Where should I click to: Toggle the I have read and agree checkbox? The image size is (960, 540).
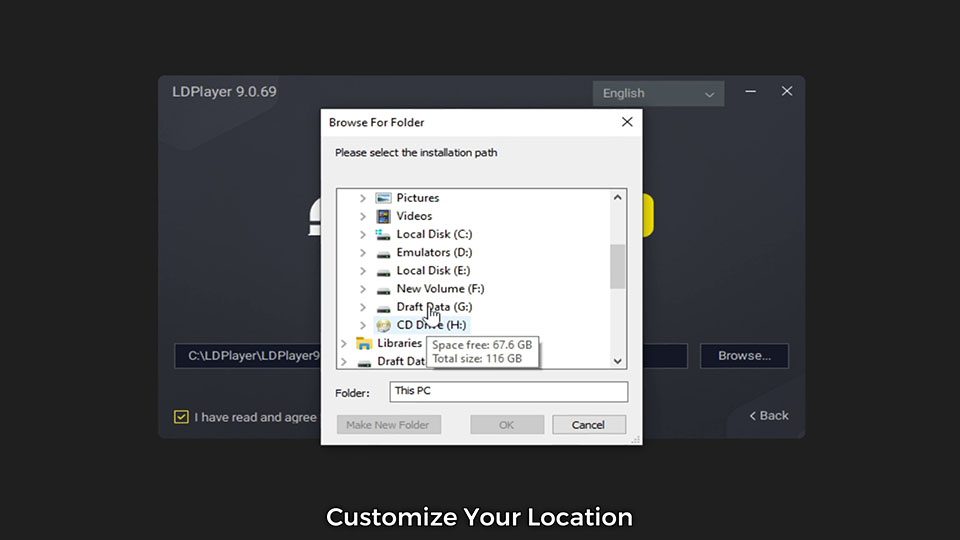pos(181,417)
